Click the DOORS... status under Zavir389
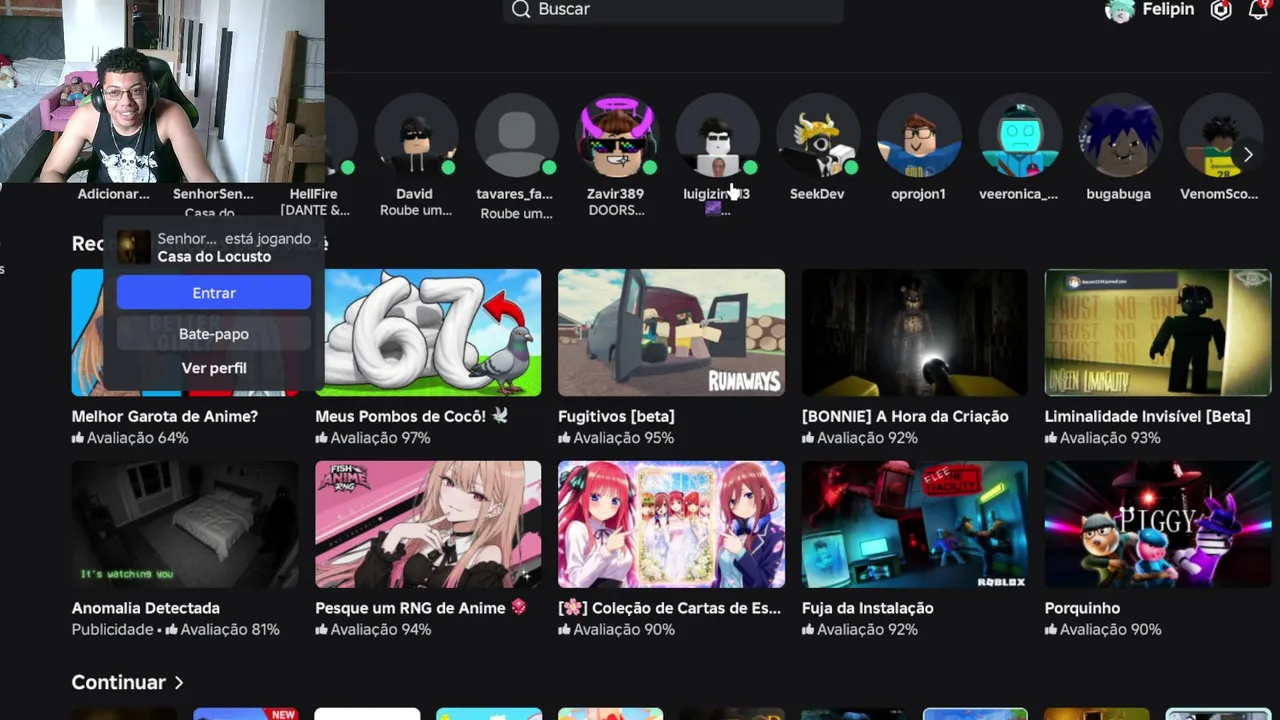This screenshot has width=1280, height=720. pyautogui.click(x=616, y=211)
